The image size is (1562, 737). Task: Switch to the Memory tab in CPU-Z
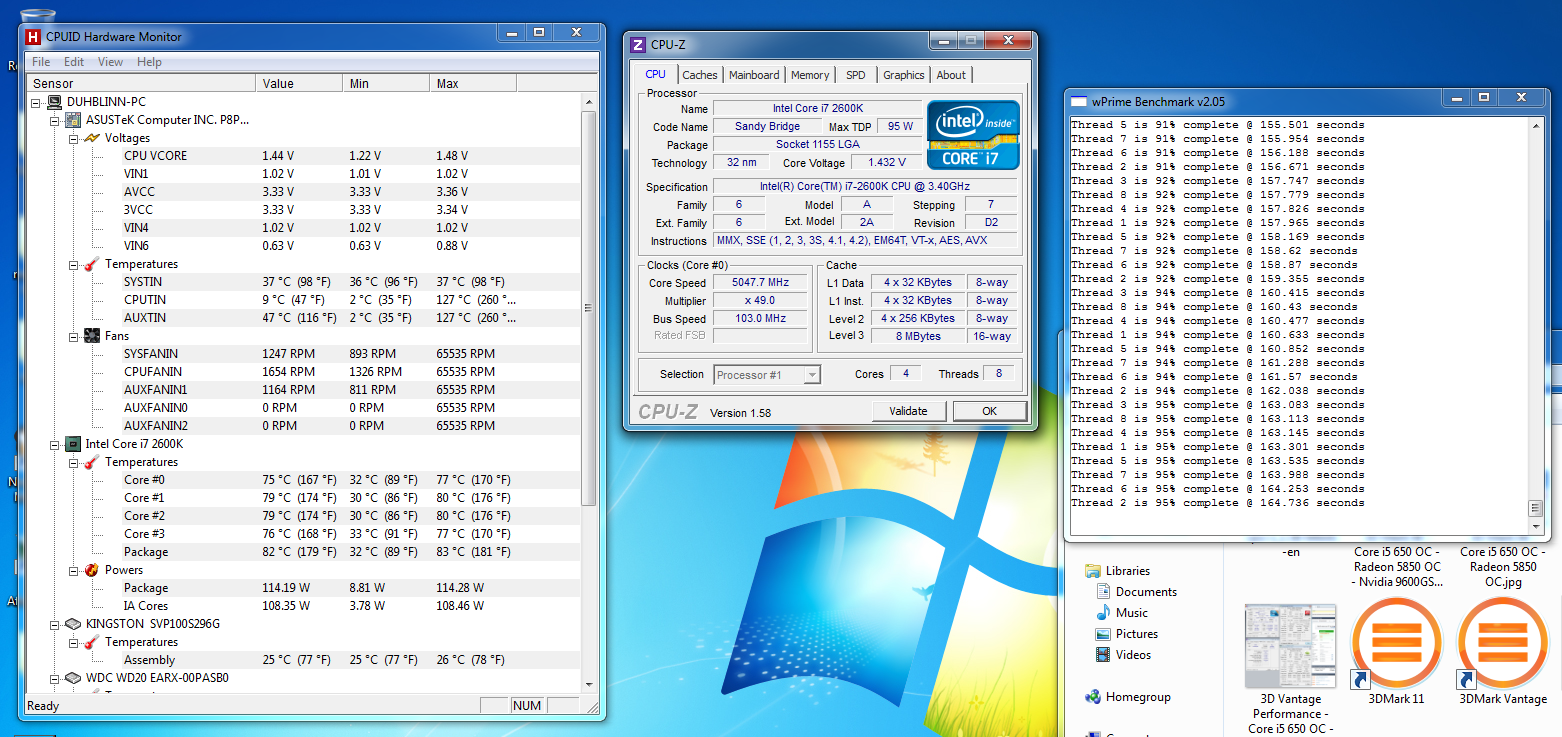[x=809, y=74]
